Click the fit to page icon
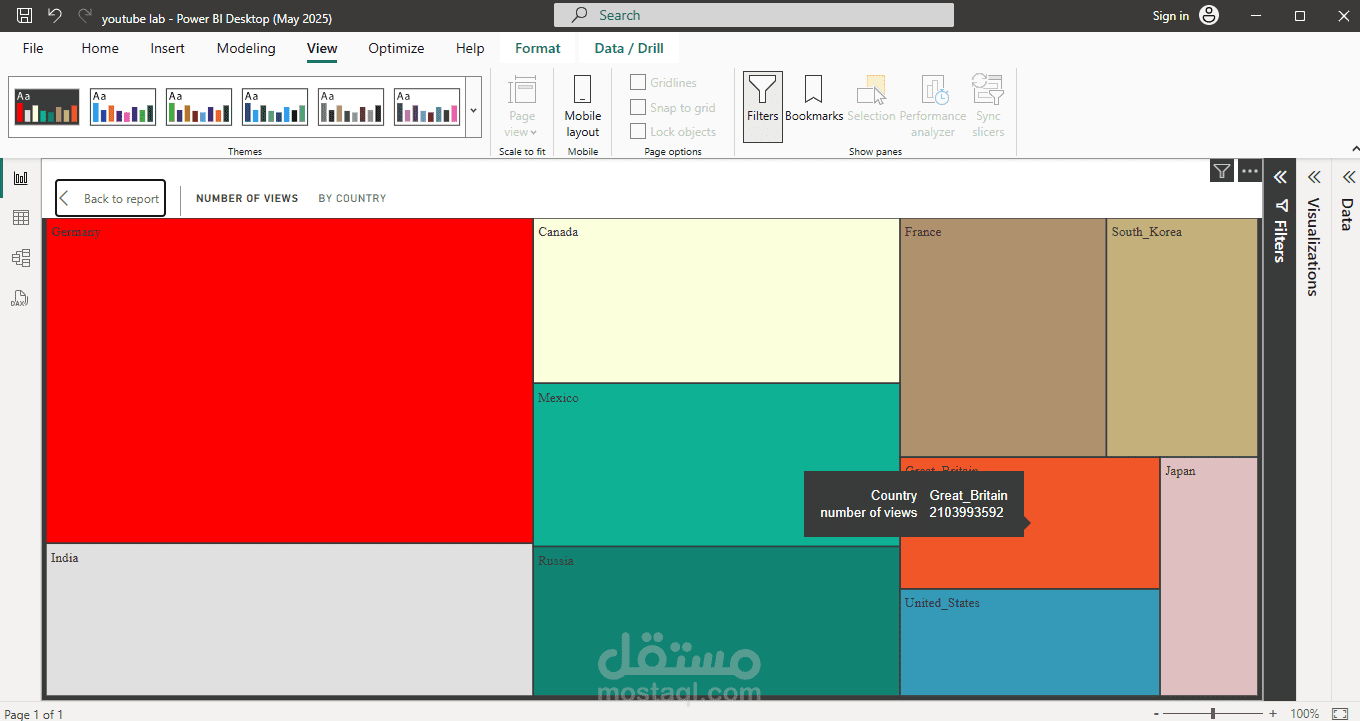Screen dimensions: 1360x721 coord(1341,714)
